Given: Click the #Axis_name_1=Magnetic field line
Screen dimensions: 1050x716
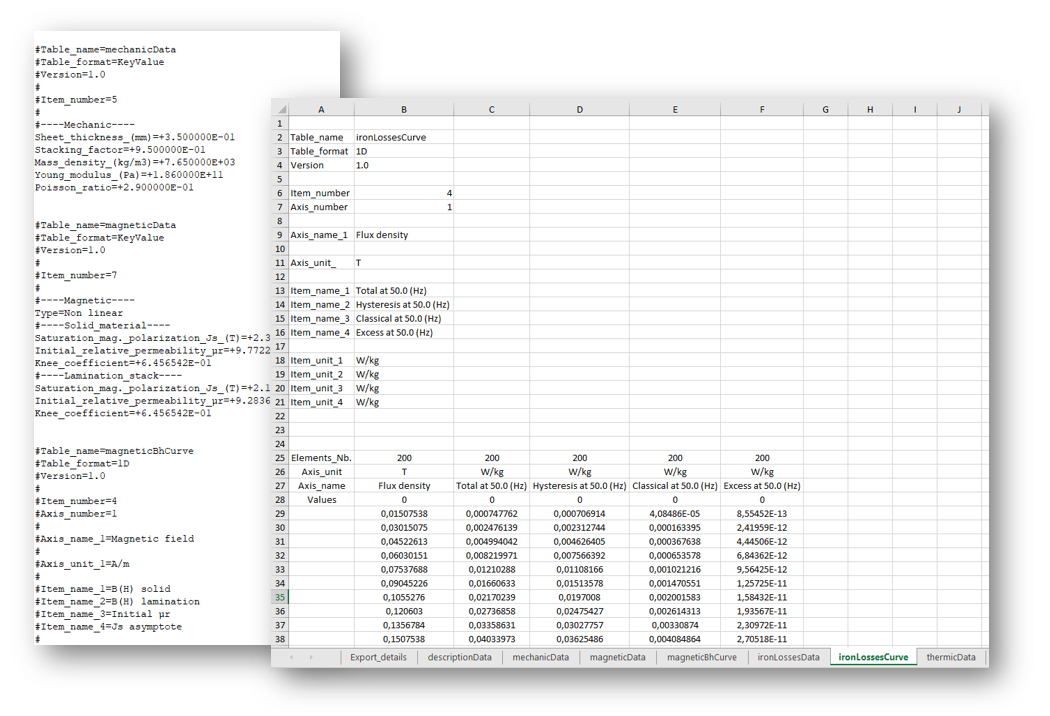Looking at the screenshot, I should coord(115,539).
